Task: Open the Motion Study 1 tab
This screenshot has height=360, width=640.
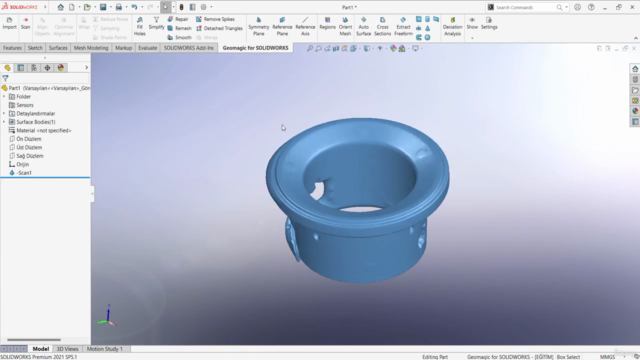Action: point(104,349)
